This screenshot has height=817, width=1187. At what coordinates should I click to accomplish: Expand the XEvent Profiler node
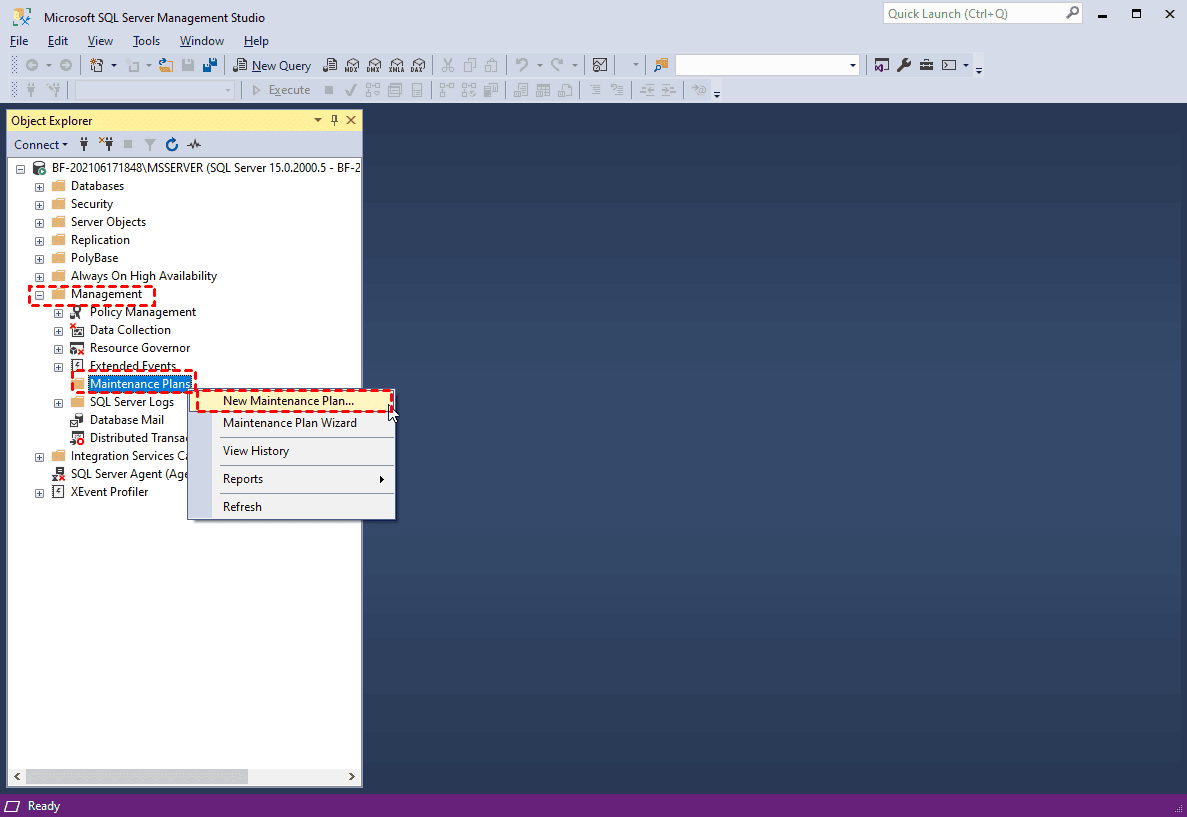click(x=39, y=494)
